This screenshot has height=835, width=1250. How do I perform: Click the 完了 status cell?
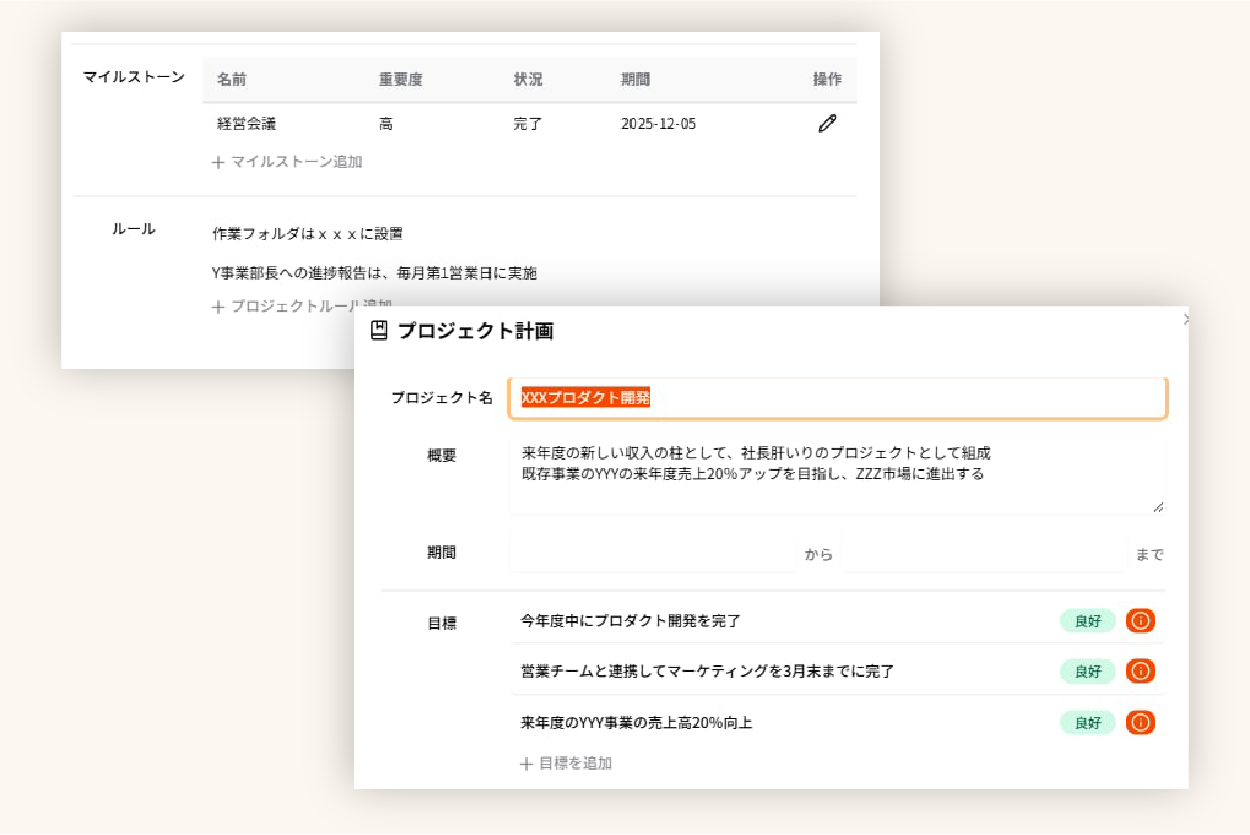coord(527,125)
